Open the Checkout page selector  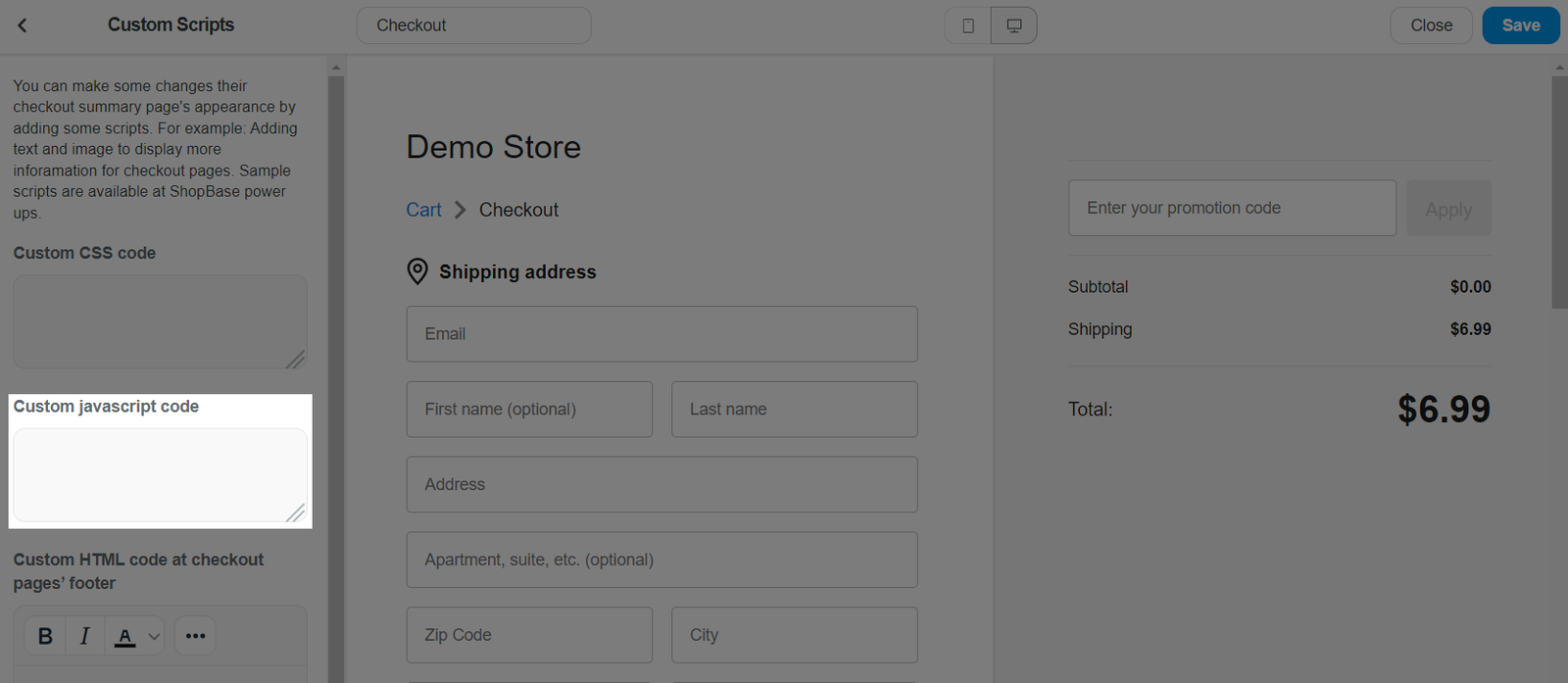point(473,25)
